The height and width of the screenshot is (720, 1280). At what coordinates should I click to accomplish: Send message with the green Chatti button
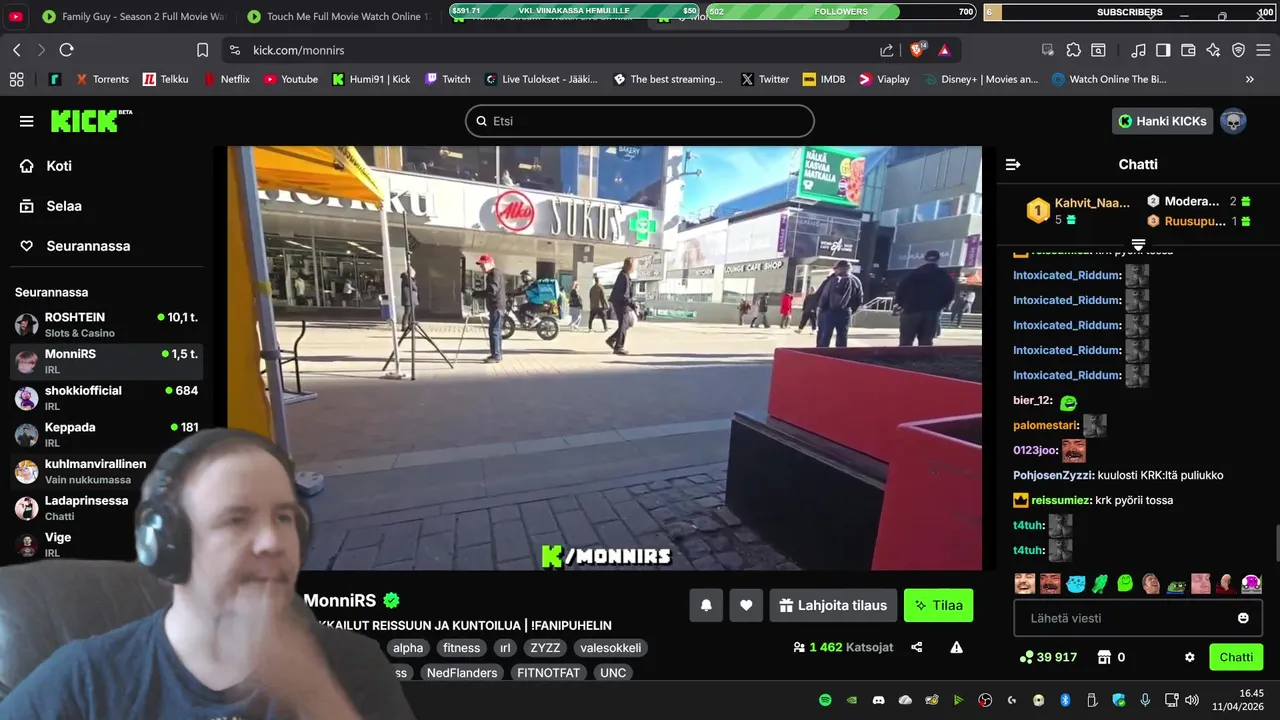[1236, 657]
